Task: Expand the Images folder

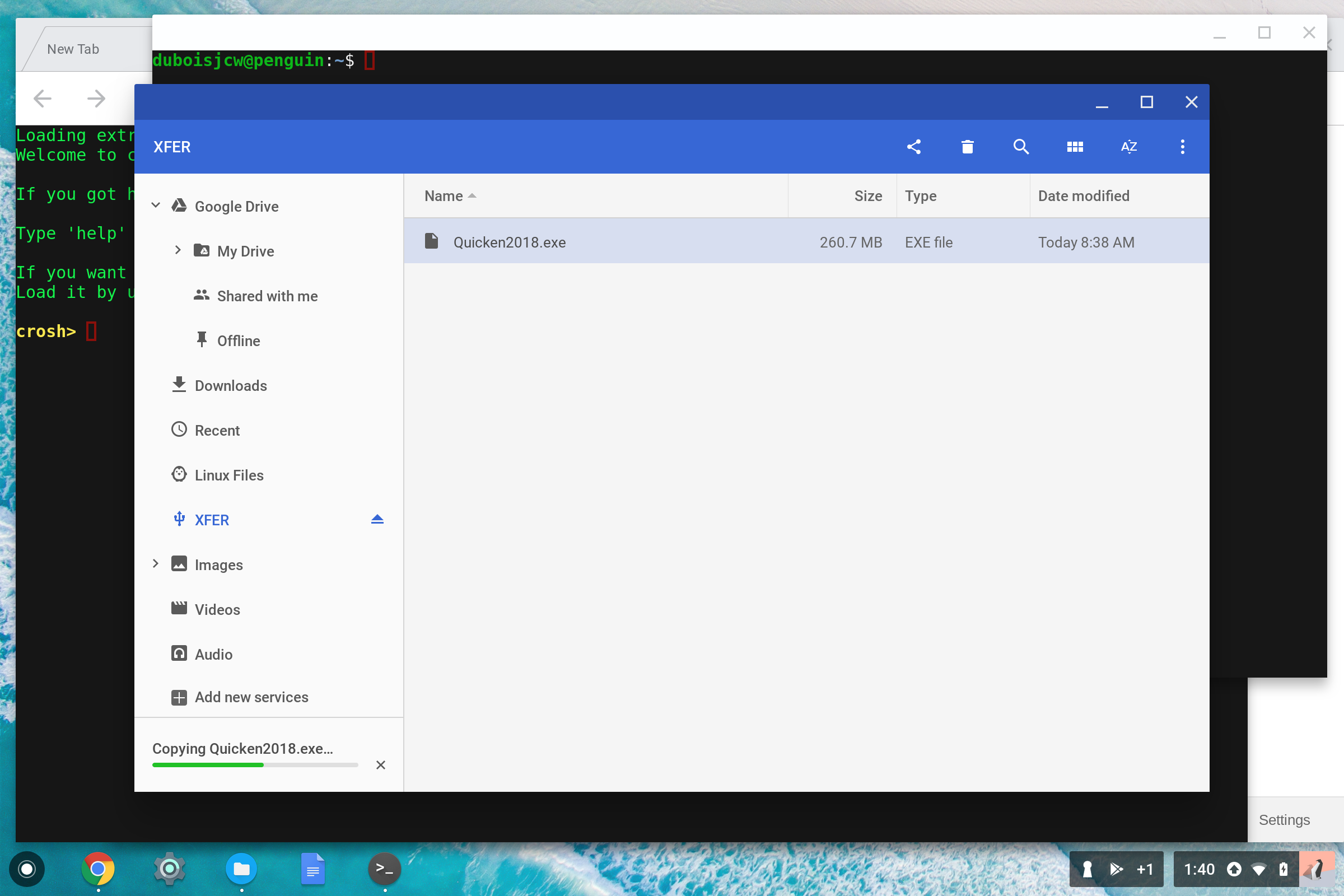Action: 156,563
